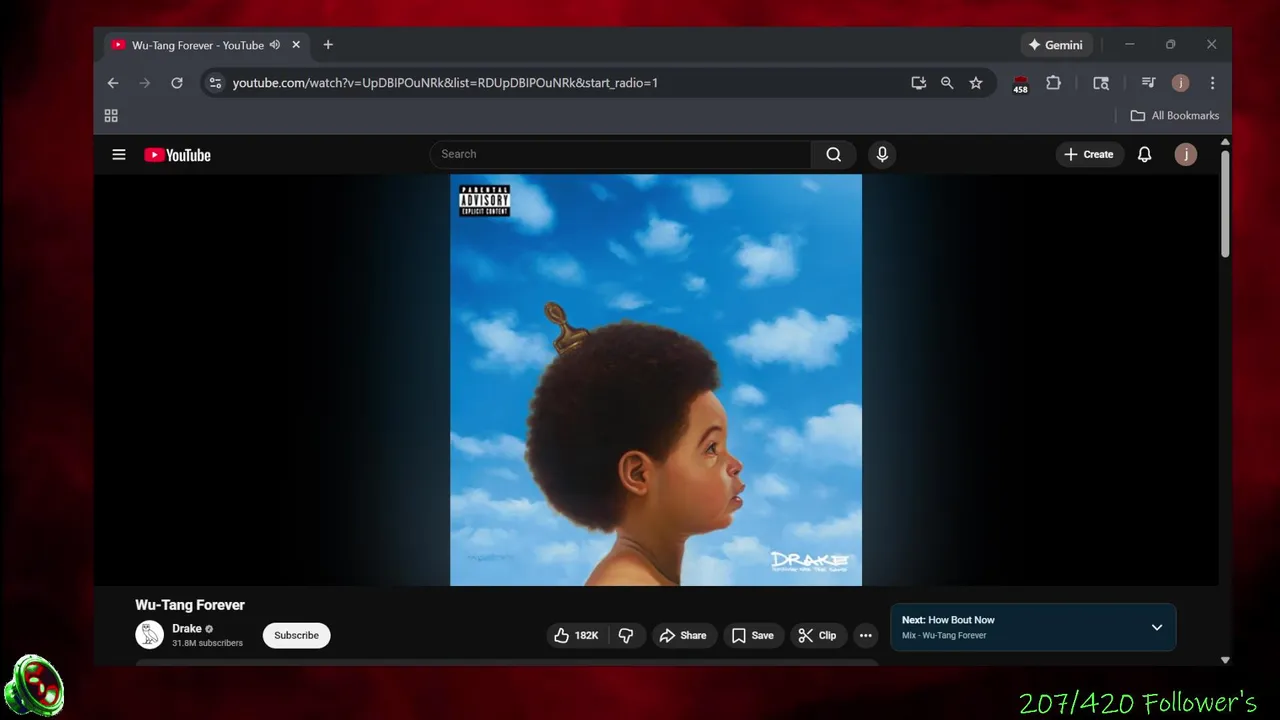1280x720 pixels.
Task: Dislike the Wu-Tang Forever video
Action: pyautogui.click(x=626, y=635)
